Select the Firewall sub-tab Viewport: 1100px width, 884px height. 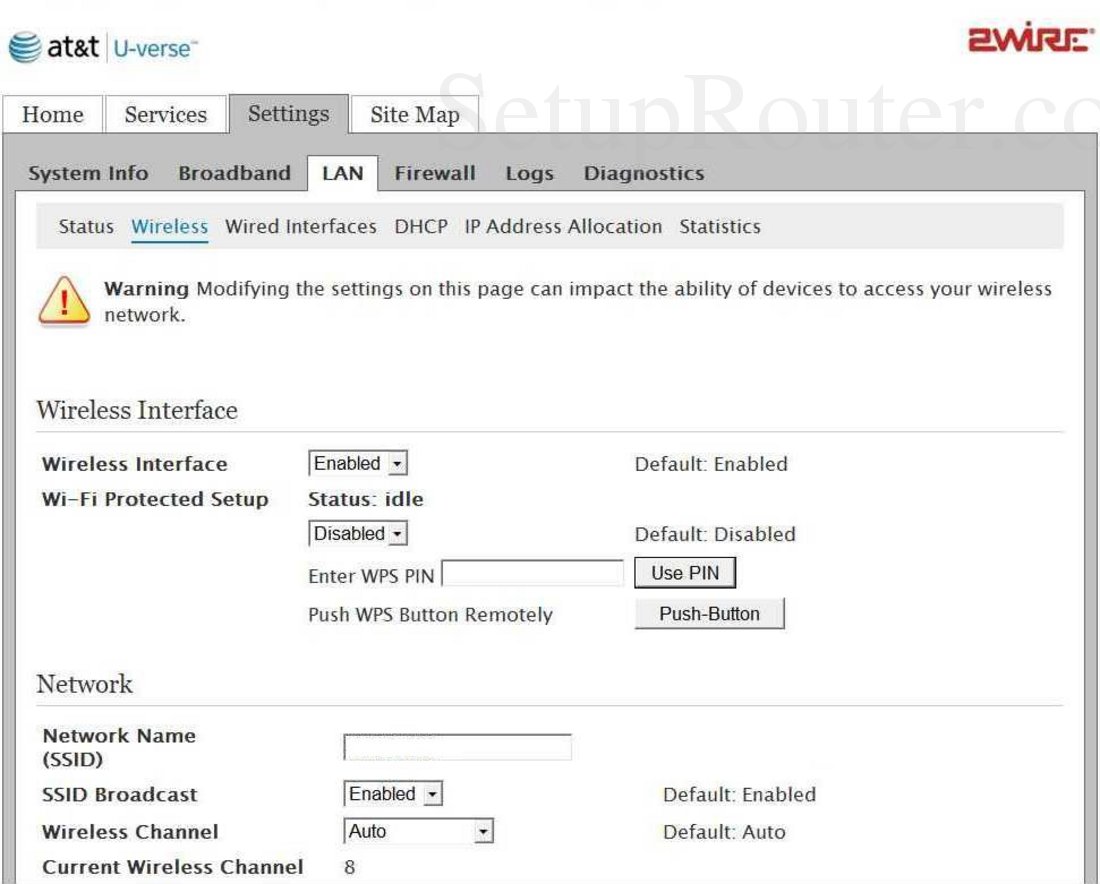click(x=434, y=172)
